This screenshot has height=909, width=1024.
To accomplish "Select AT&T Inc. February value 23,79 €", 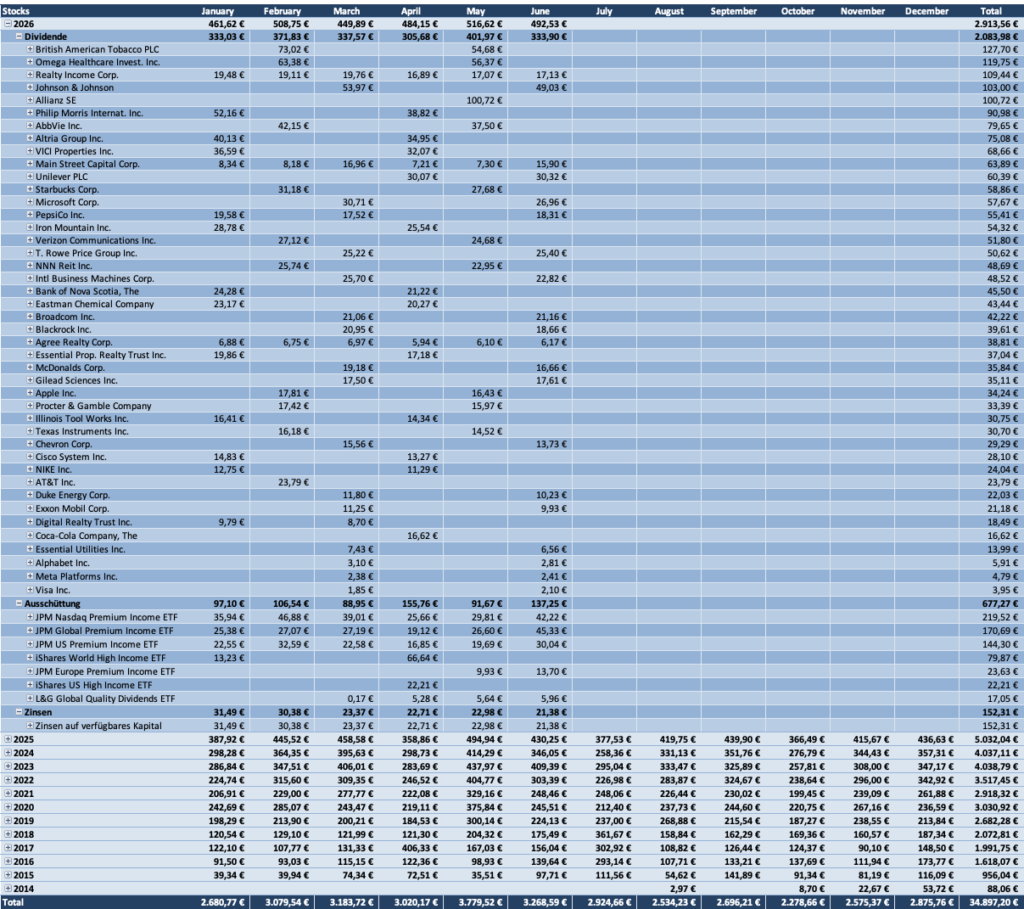I will 293,482.
